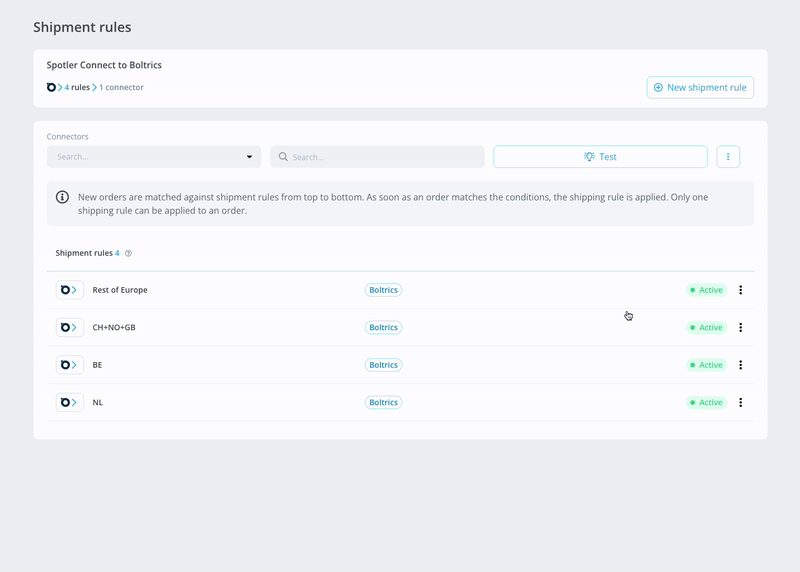800x572 pixels.
Task: Click the Active status of CH+NO+GB
Action: point(706,327)
